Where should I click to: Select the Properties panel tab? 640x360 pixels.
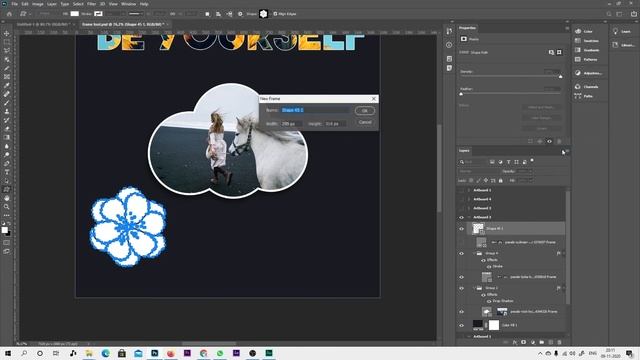click(x=467, y=28)
